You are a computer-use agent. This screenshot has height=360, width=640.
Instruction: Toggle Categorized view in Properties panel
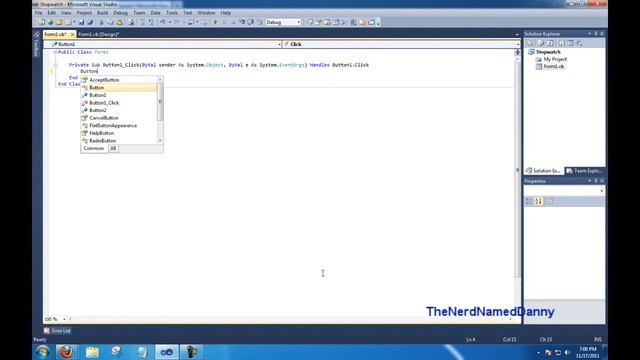click(x=529, y=201)
